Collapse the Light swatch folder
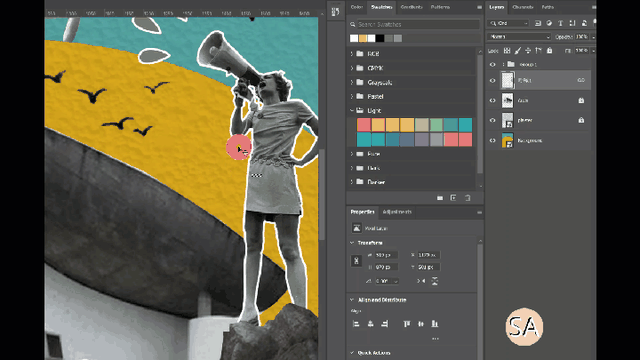This screenshot has width=640, height=360. (x=352, y=111)
